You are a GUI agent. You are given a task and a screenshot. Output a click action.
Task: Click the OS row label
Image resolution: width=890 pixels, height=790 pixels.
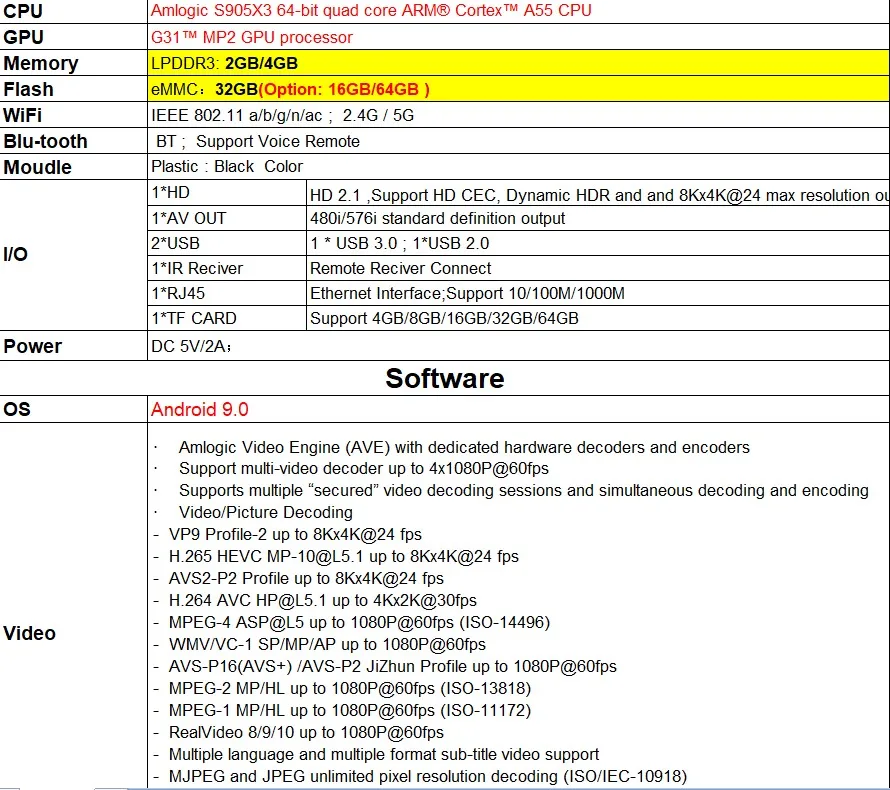click(x=17, y=409)
